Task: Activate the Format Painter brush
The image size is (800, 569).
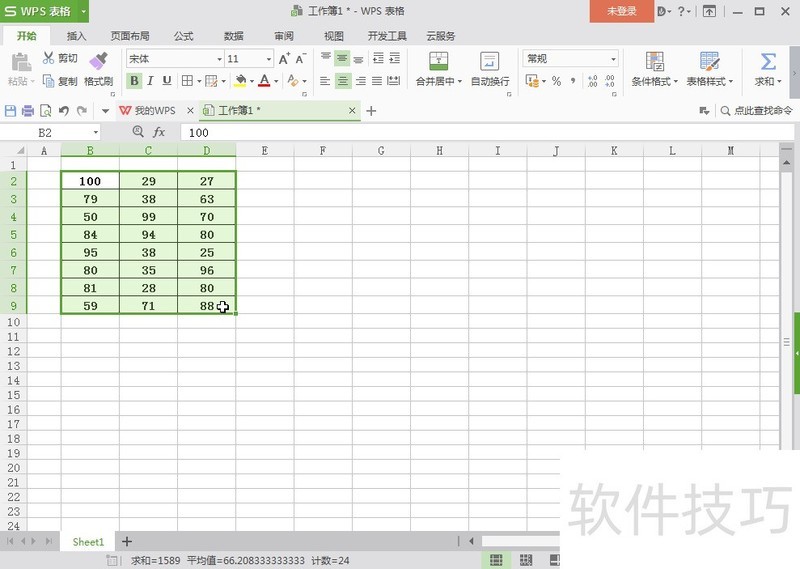Action: click(98, 61)
